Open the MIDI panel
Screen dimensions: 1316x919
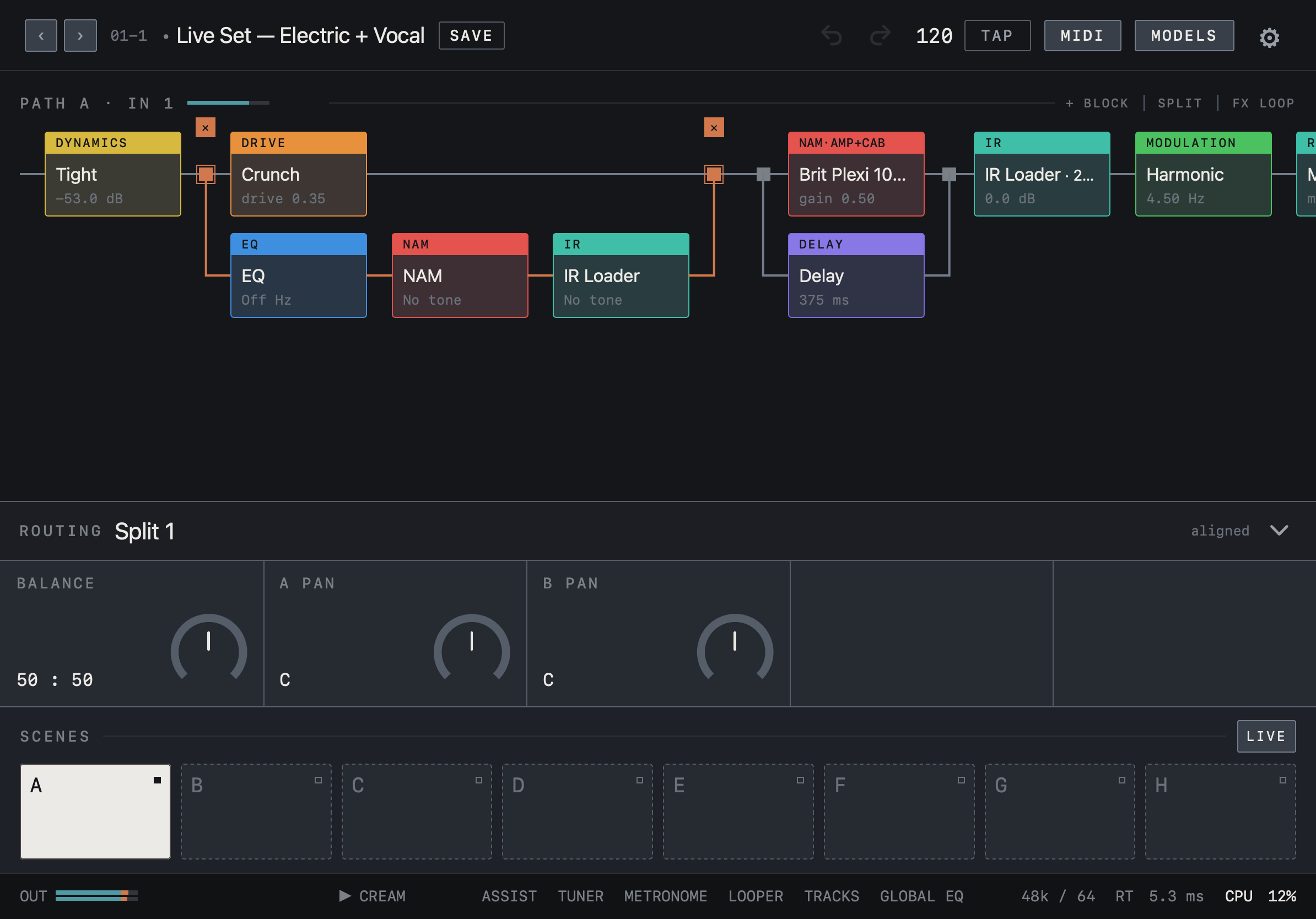[1082, 35]
